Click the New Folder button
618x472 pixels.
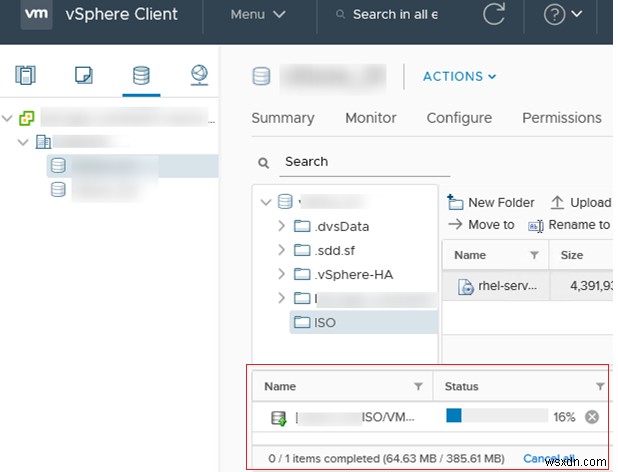(491, 203)
